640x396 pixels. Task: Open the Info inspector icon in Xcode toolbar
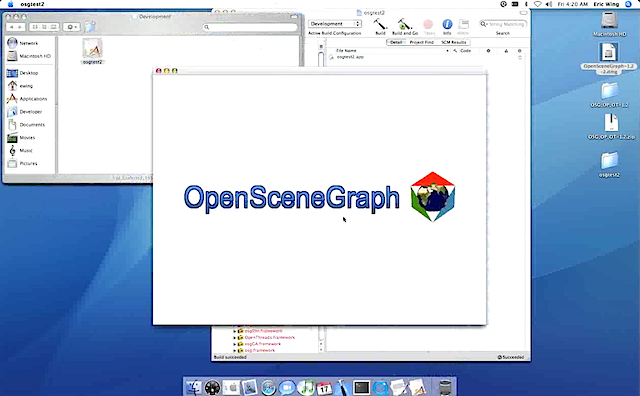point(447,24)
